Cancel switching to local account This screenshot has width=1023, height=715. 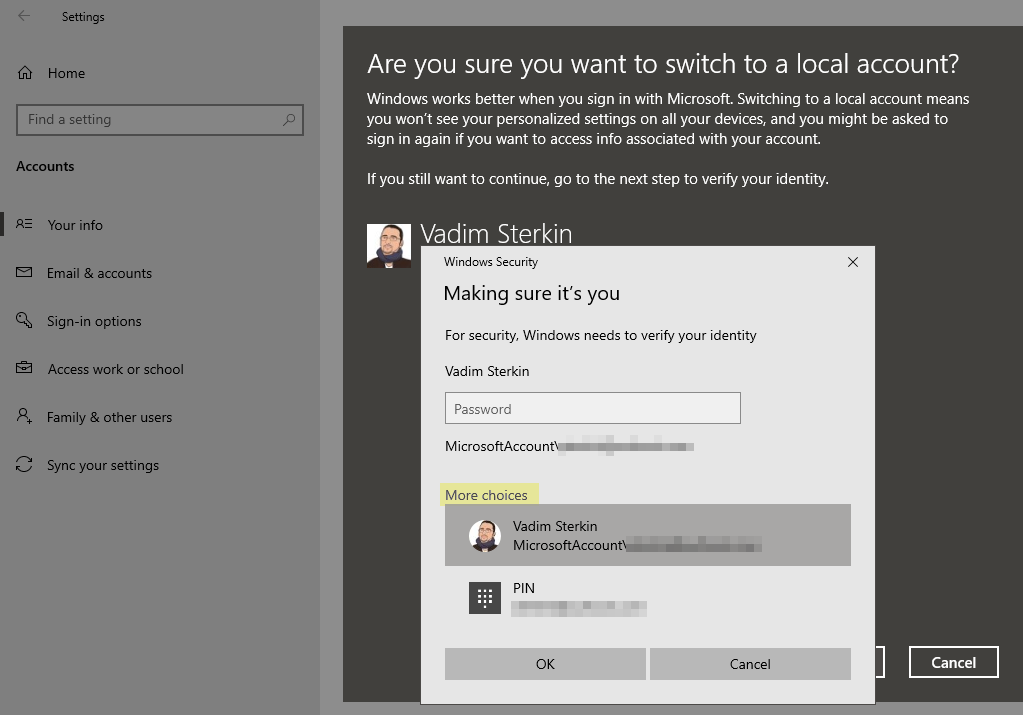(x=953, y=662)
